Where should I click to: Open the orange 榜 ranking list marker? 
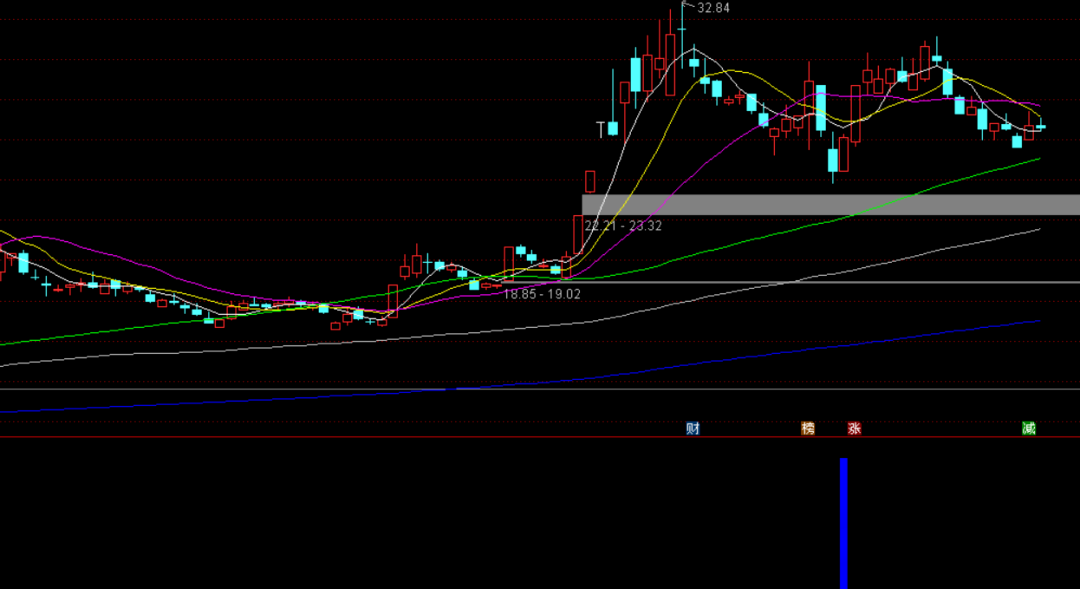[x=808, y=429]
